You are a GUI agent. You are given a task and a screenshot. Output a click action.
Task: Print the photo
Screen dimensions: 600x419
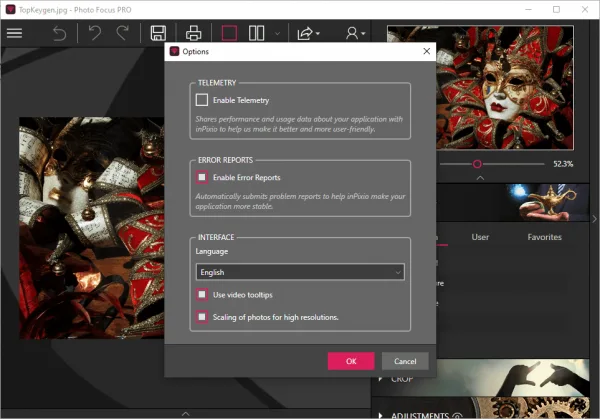(x=193, y=33)
